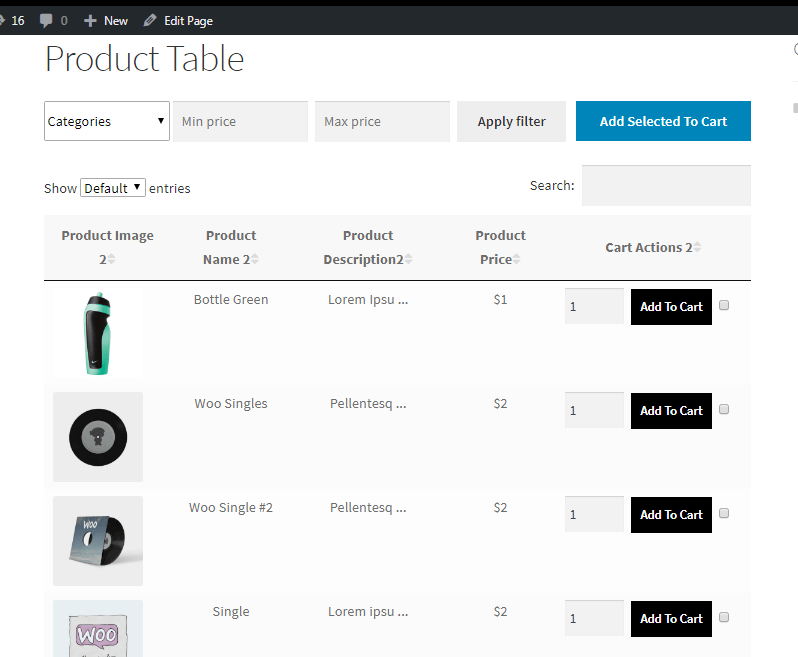Click Apply filter button
Viewport: 798px width, 657px height.
coord(511,121)
